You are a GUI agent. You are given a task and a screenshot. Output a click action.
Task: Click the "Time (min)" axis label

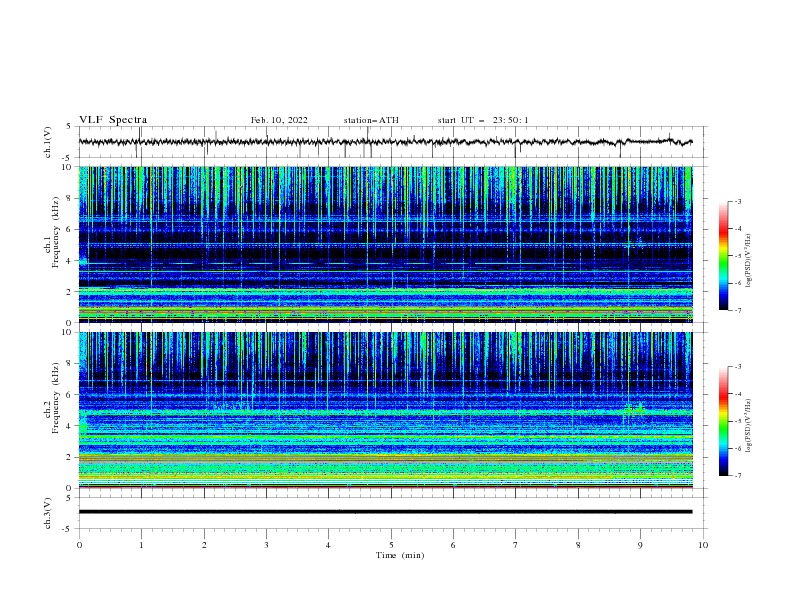(x=400, y=555)
